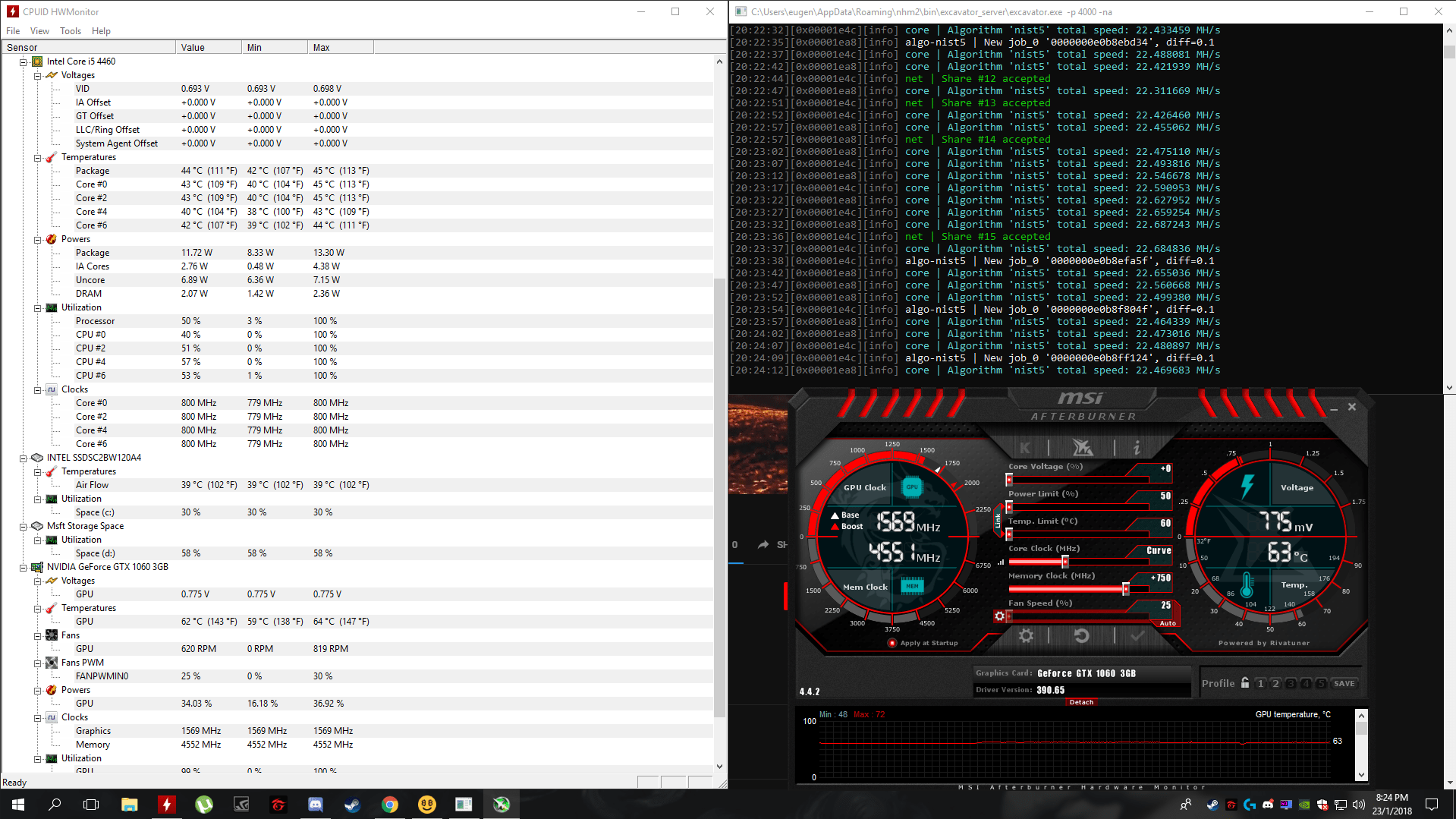Save settings to profile 1 in Afterburner
The width and height of the screenshot is (1456, 819).
(1259, 683)
